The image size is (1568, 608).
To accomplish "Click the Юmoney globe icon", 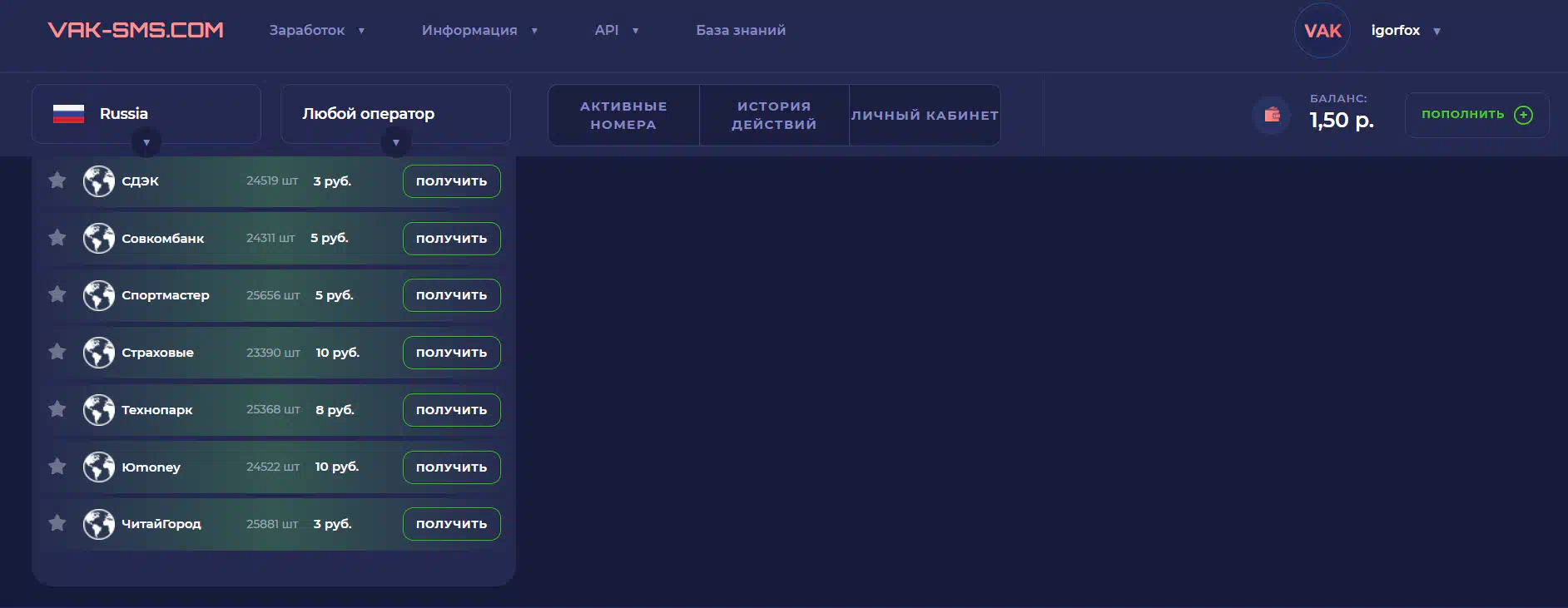I will [x=99, y=467].
